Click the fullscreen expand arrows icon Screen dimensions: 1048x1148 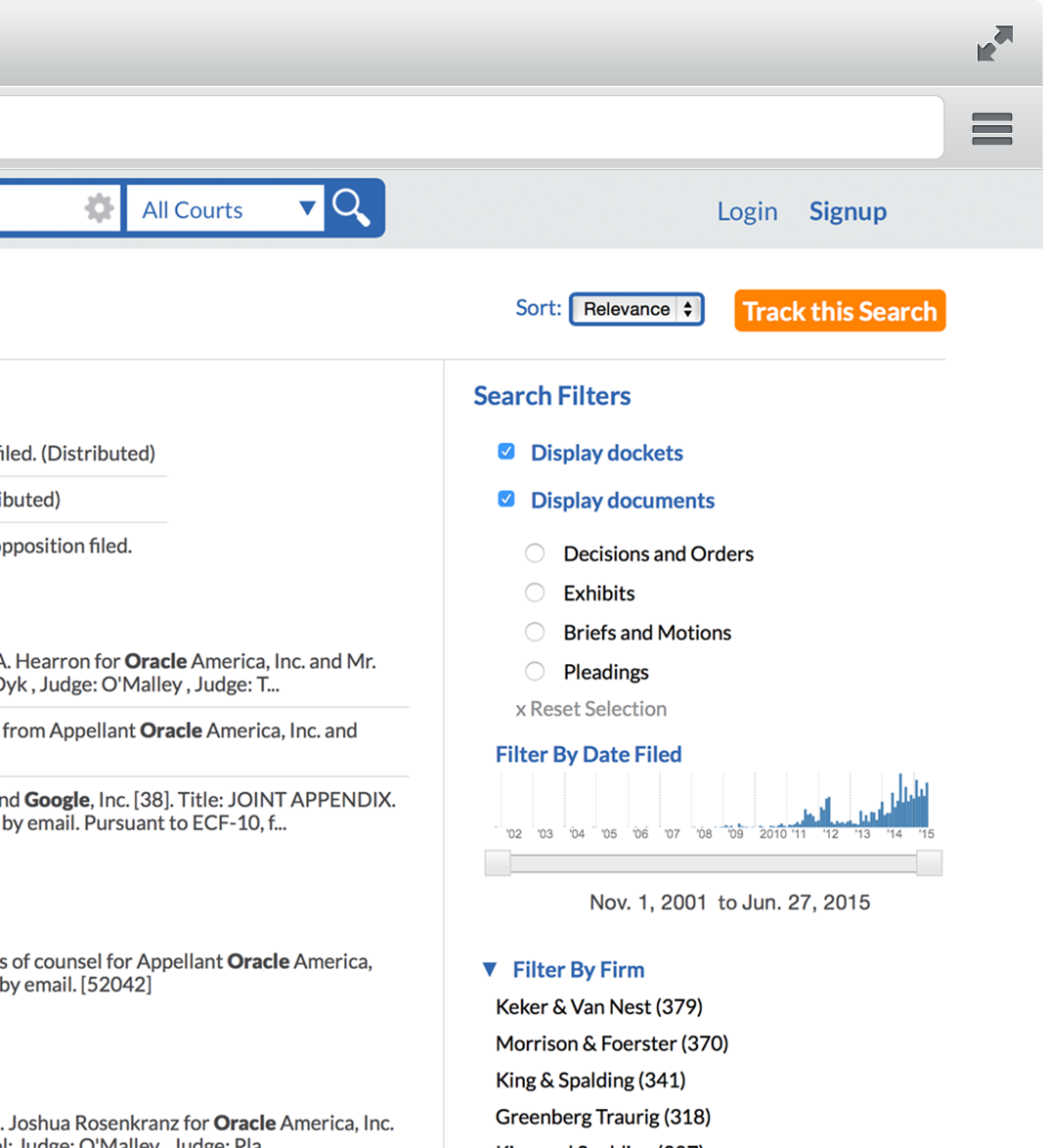tap(994, 44)
